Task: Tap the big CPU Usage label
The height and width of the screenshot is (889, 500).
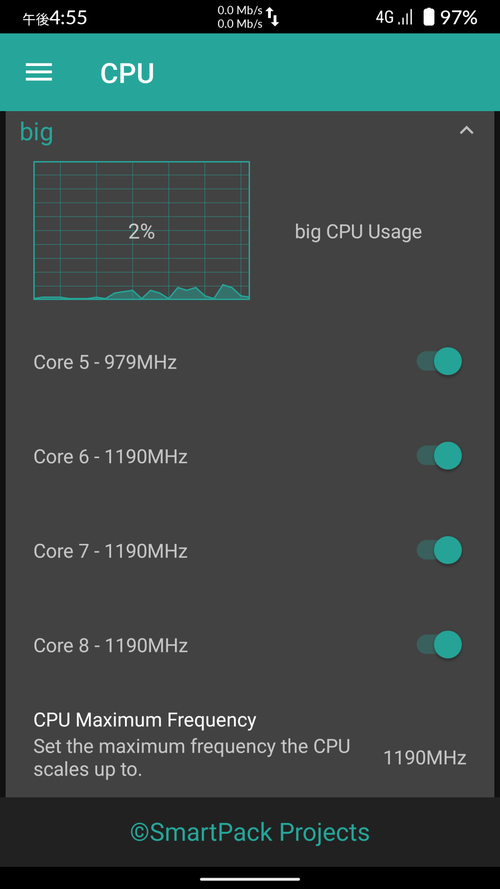Action: coord(358,232)
